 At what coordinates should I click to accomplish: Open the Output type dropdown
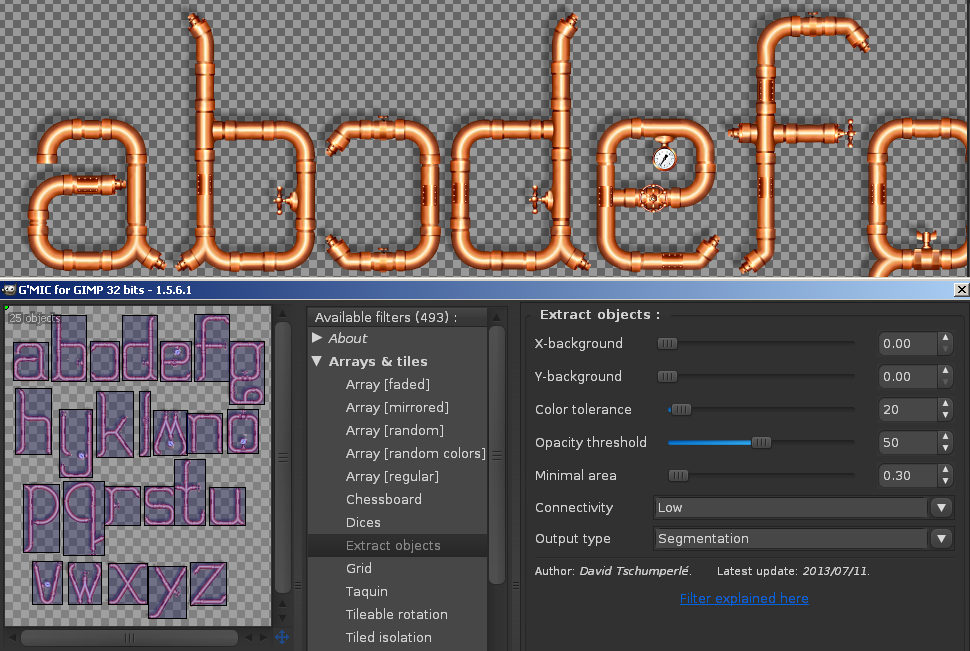[804, 539]
